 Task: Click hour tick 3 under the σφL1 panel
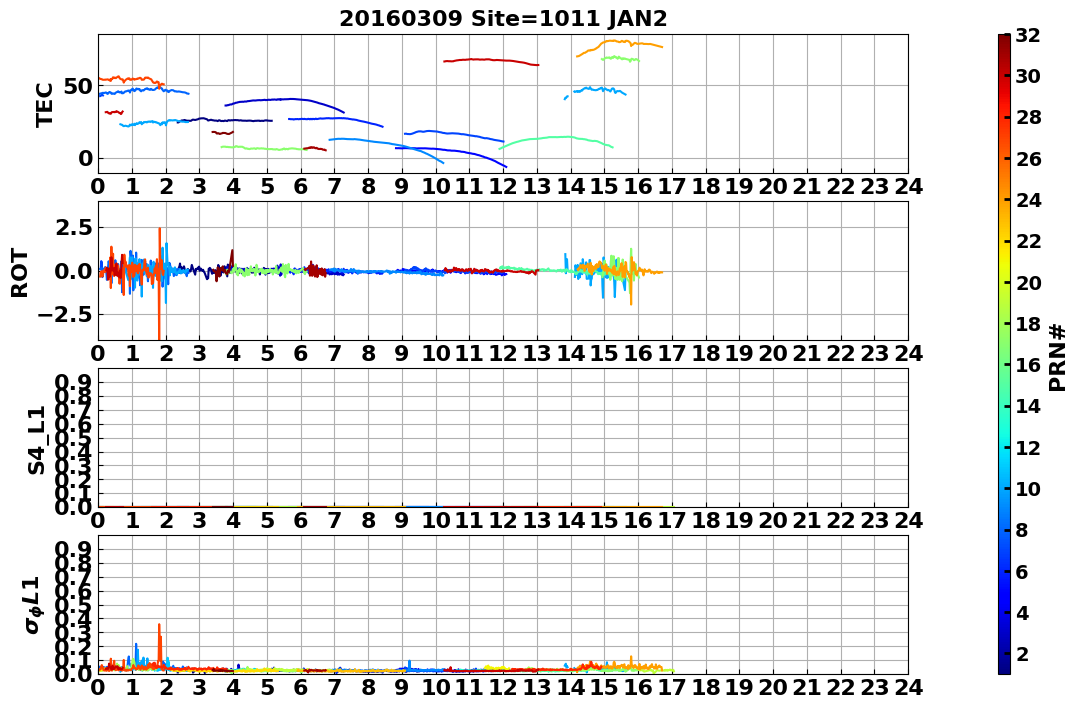click(200, 687)
